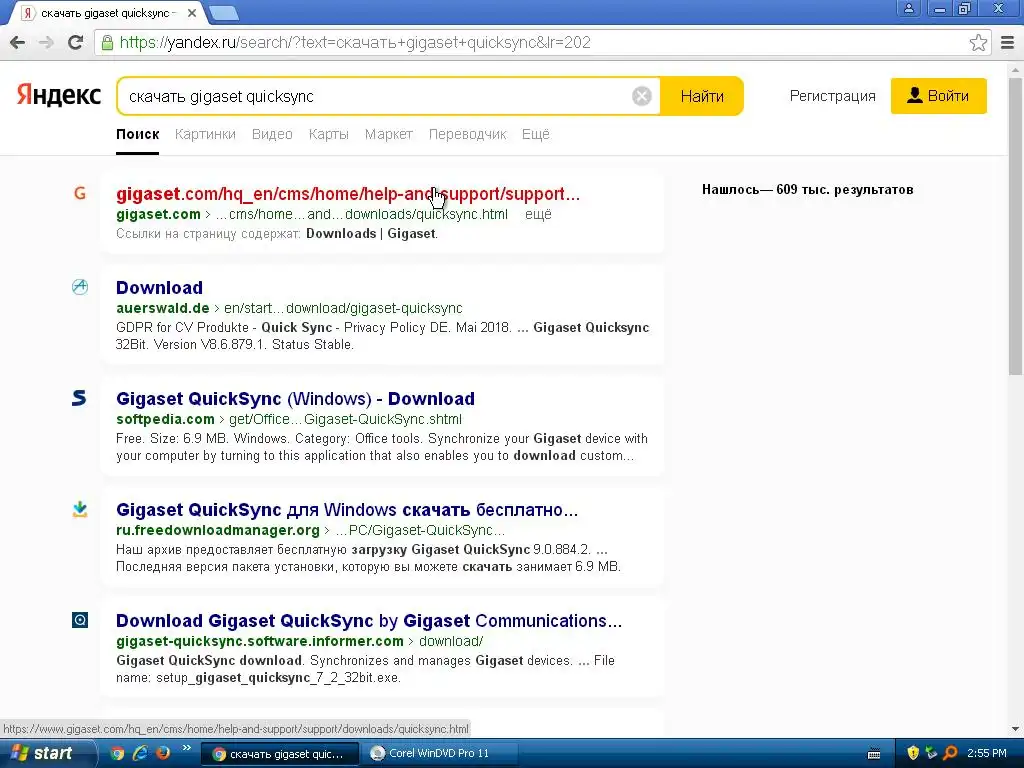Screen dimensions: 1024x768
Task: Expand ещё next to the gigaset.com URL
Action: click(x=538, y=214)
